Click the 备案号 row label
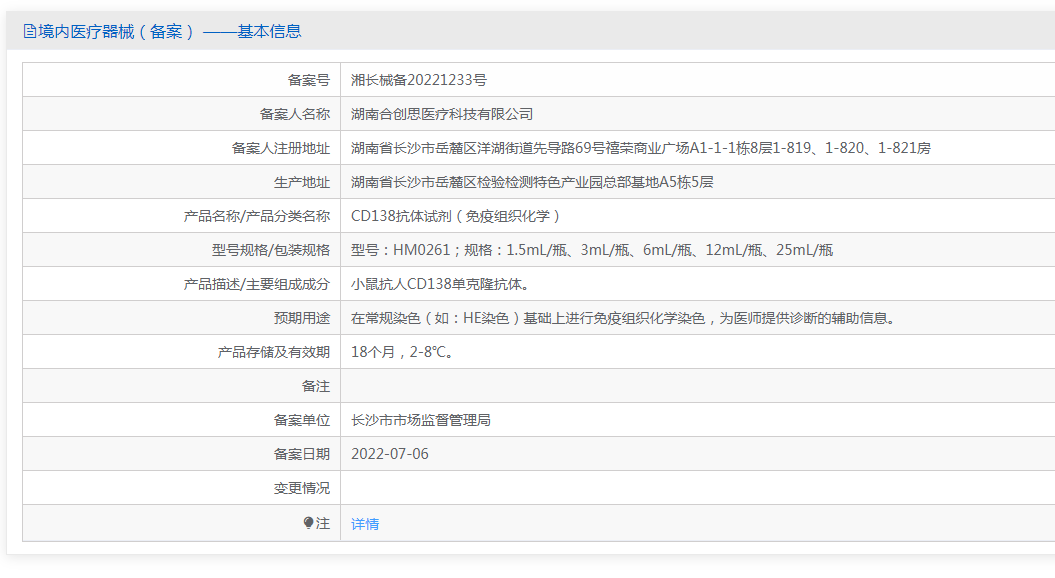The height and width of the screenshot is (578, 1055). [309, 80]
